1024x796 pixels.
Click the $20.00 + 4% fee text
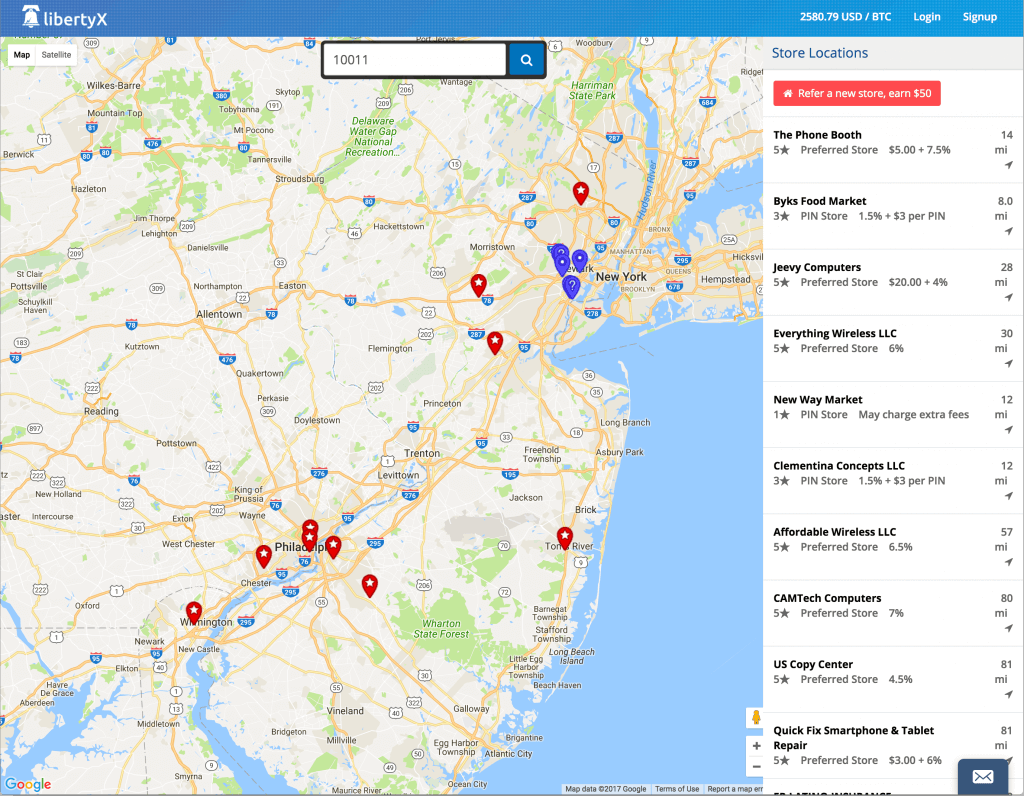pyautogui.click(x=918, y=282)
